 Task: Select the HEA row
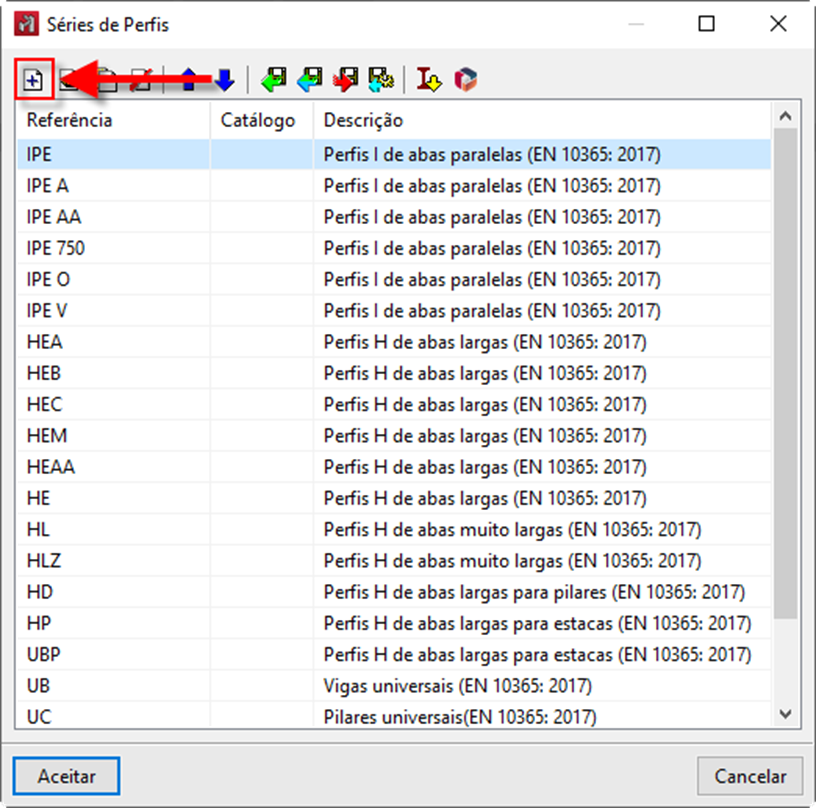pos(394,342)
